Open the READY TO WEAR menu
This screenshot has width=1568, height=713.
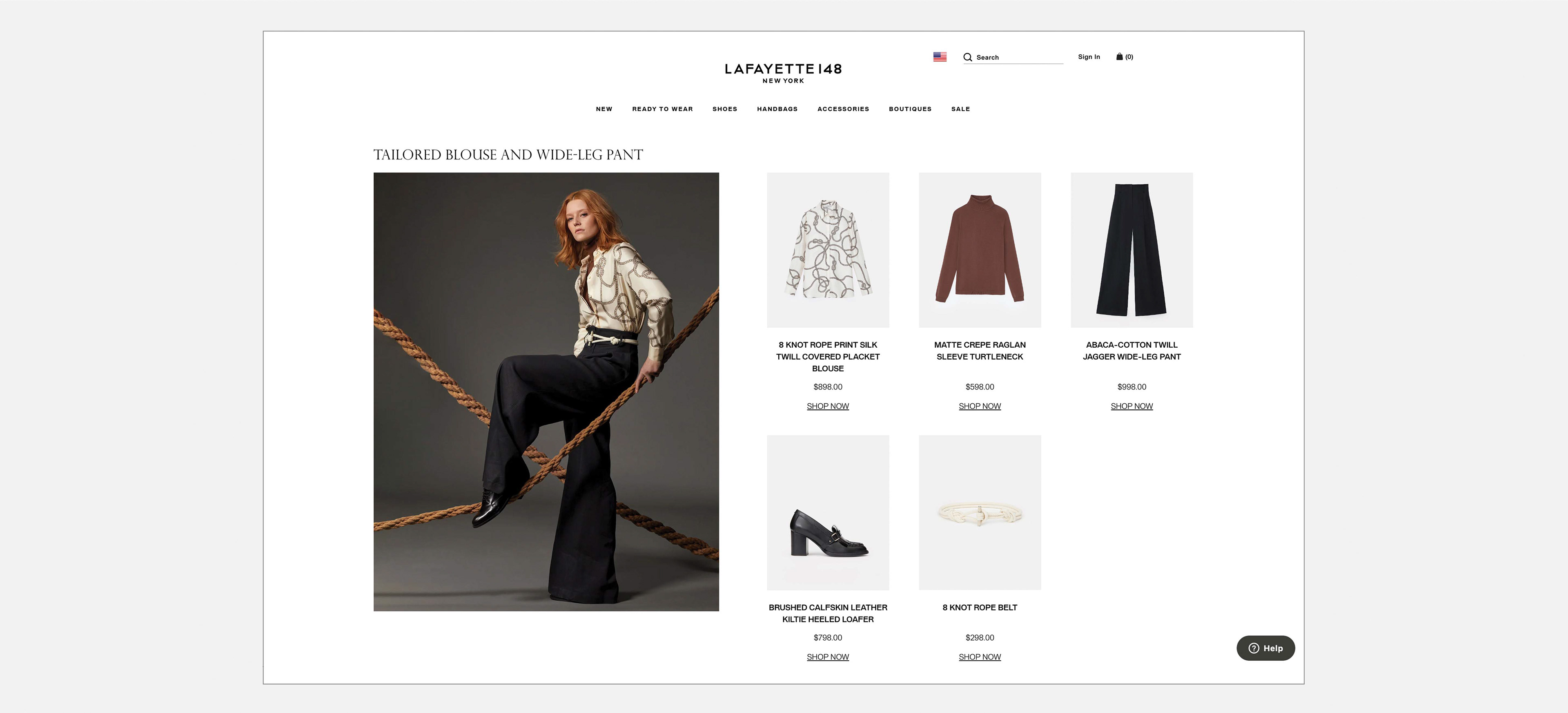662,109
